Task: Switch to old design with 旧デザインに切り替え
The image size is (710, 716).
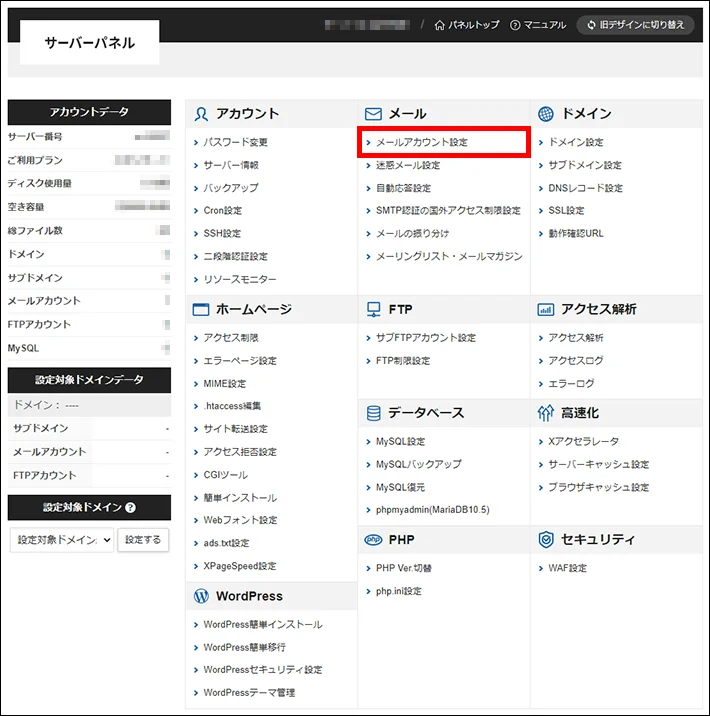Action: click(636, 25)
